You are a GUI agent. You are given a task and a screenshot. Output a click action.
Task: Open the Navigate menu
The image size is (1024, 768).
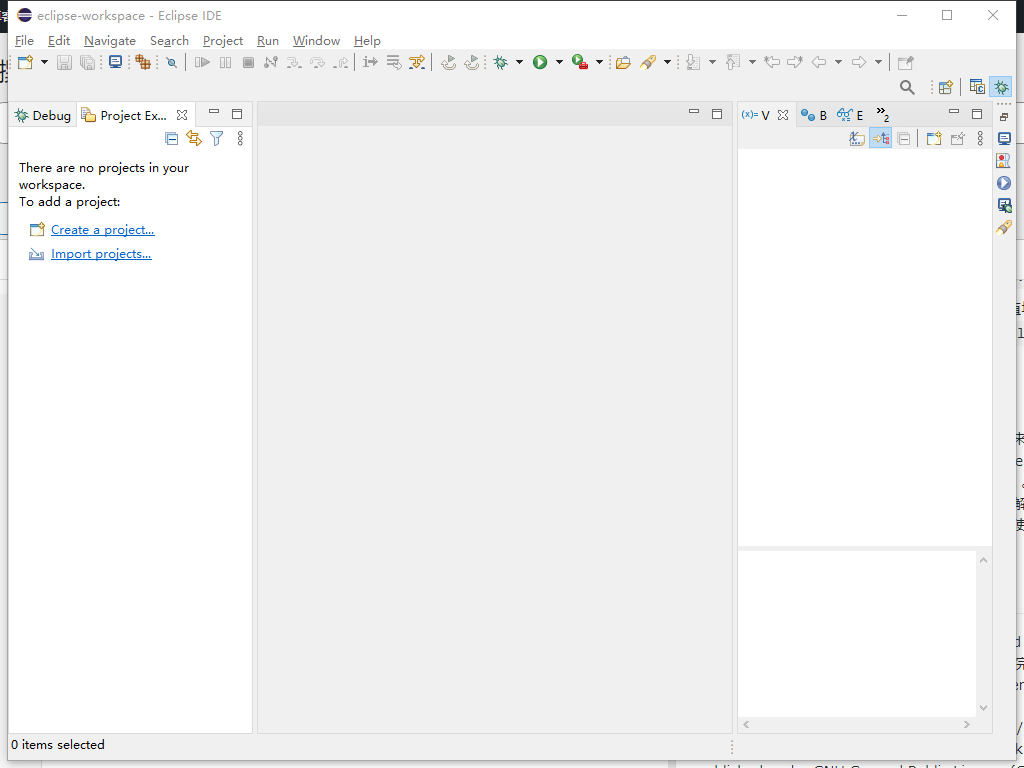click(x=110, y=40)
